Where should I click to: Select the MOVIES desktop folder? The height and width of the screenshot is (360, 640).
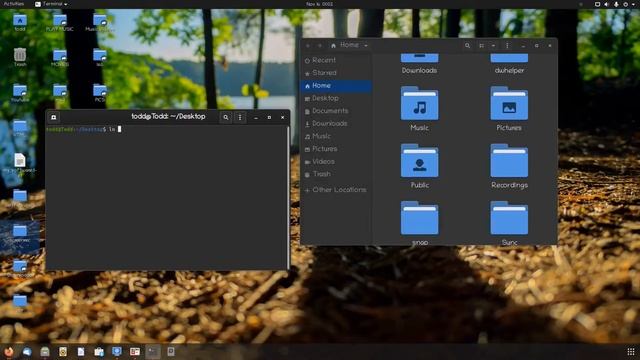pyautogui.click(x=60, y=58)
